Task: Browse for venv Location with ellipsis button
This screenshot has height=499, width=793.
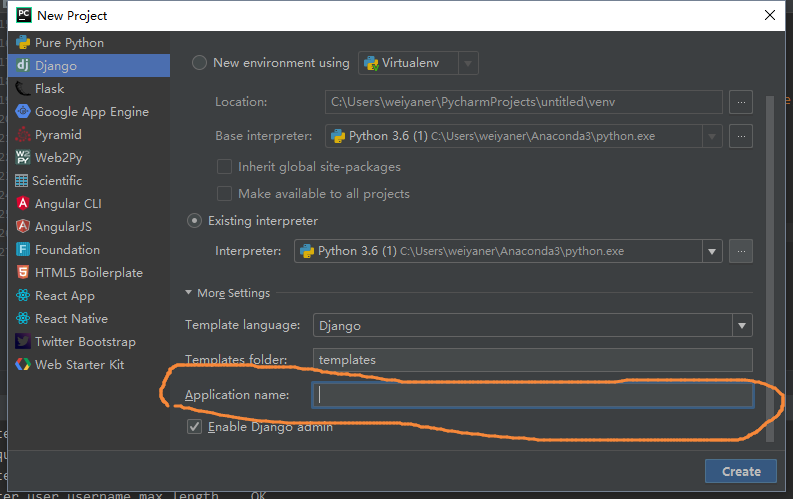Action: (x=741, y=102)
